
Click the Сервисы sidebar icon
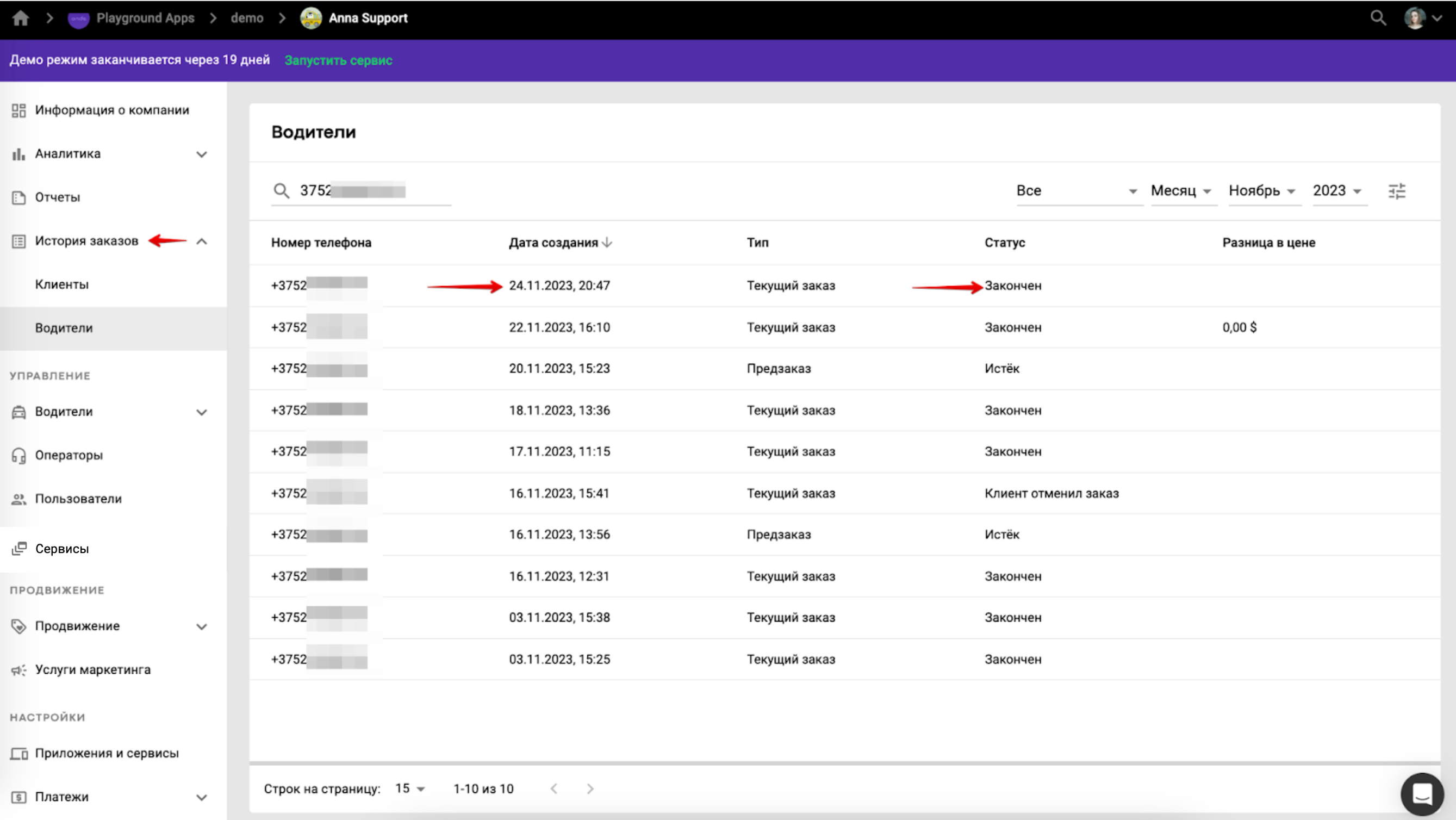click(19, 549)
